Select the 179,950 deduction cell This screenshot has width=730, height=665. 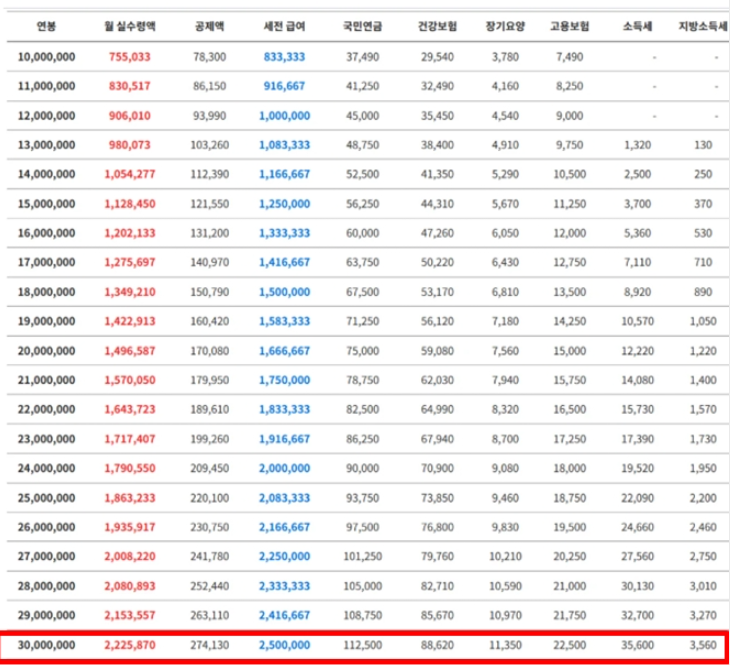click(x=210, y=380)
